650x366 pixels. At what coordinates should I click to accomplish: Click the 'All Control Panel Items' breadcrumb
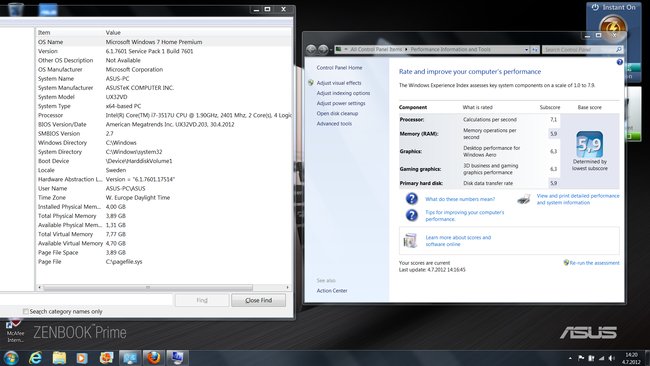(376, 49)
